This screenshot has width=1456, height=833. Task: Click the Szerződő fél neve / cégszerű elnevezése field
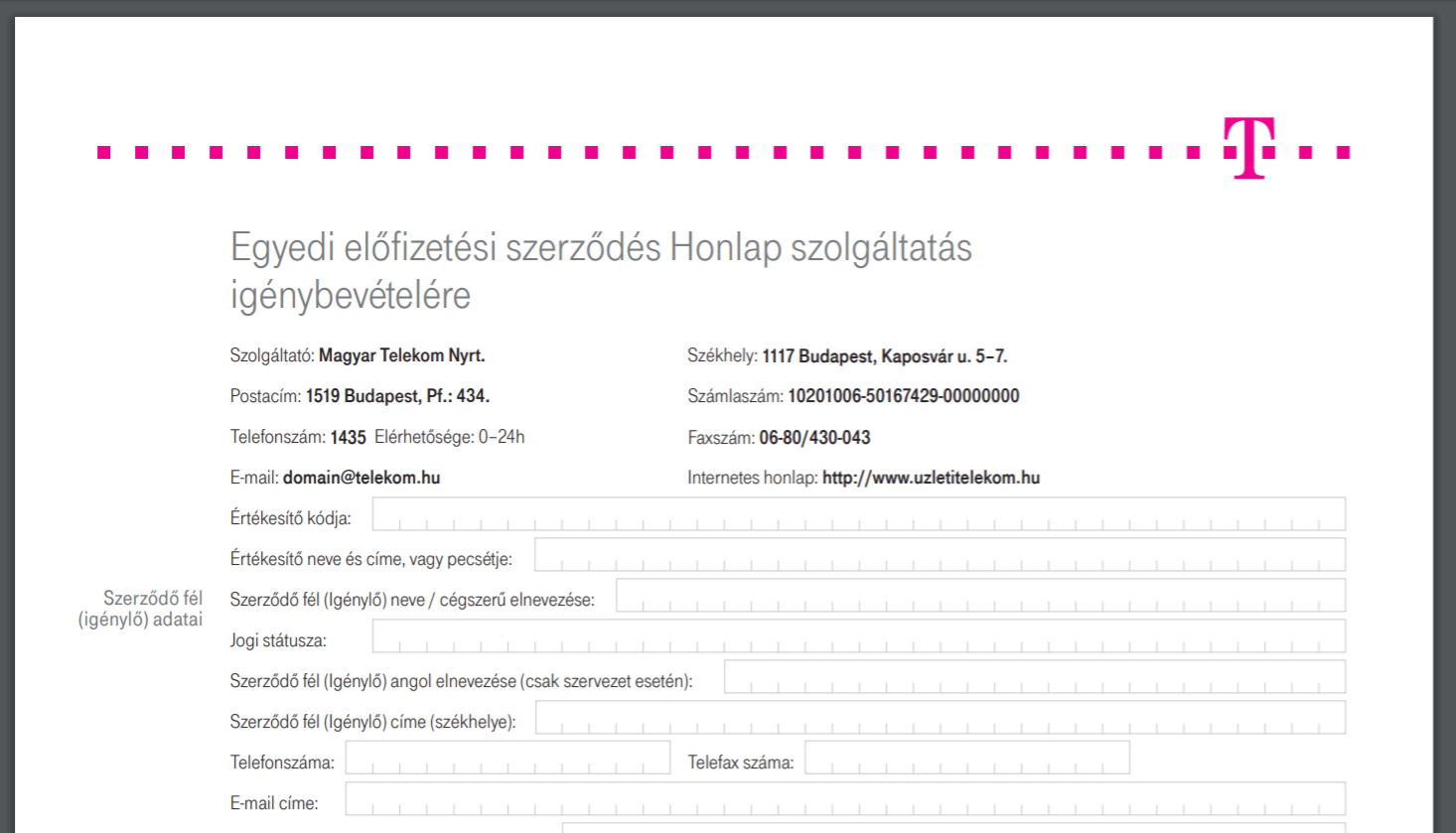(x=980, y=596)
